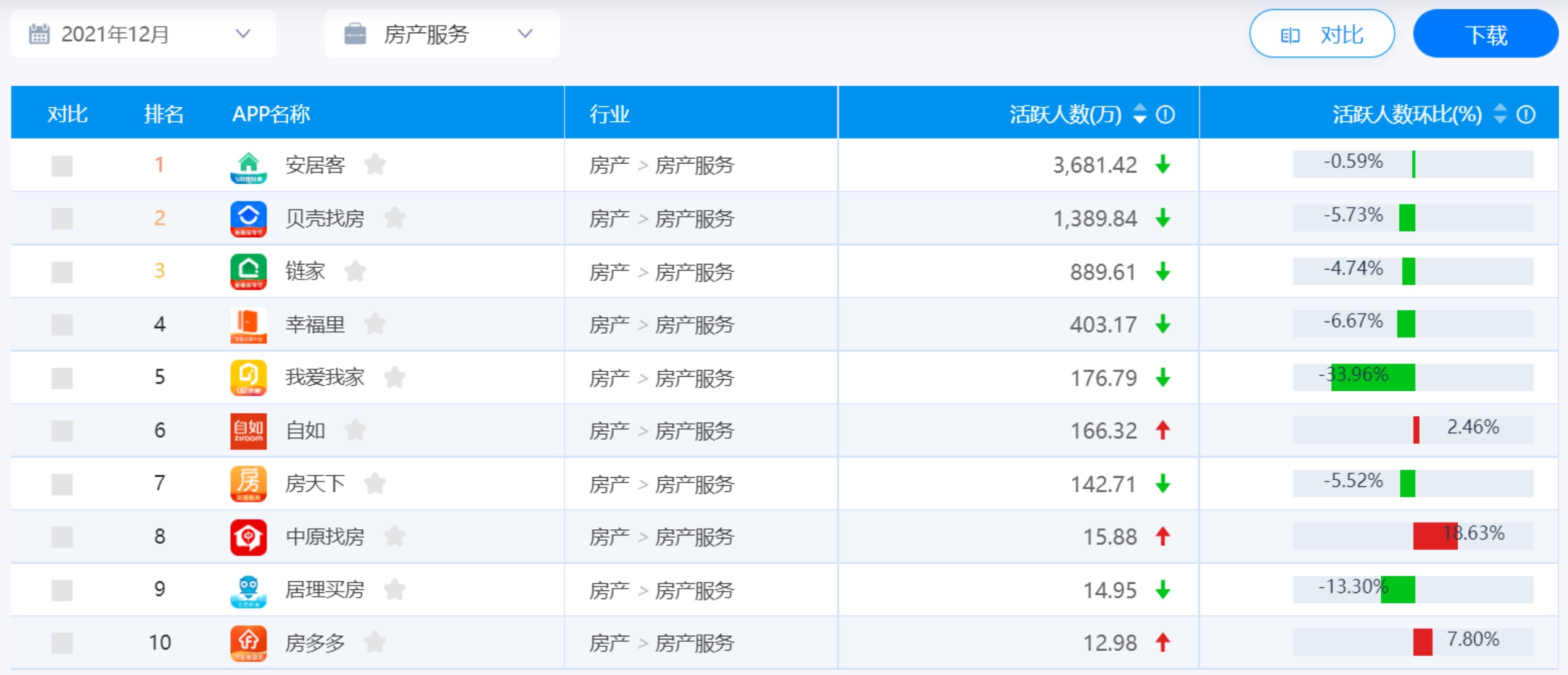The image size is (1568, 675).
Task: Click the blue 下载 download button
Action: coord(1485,34)
